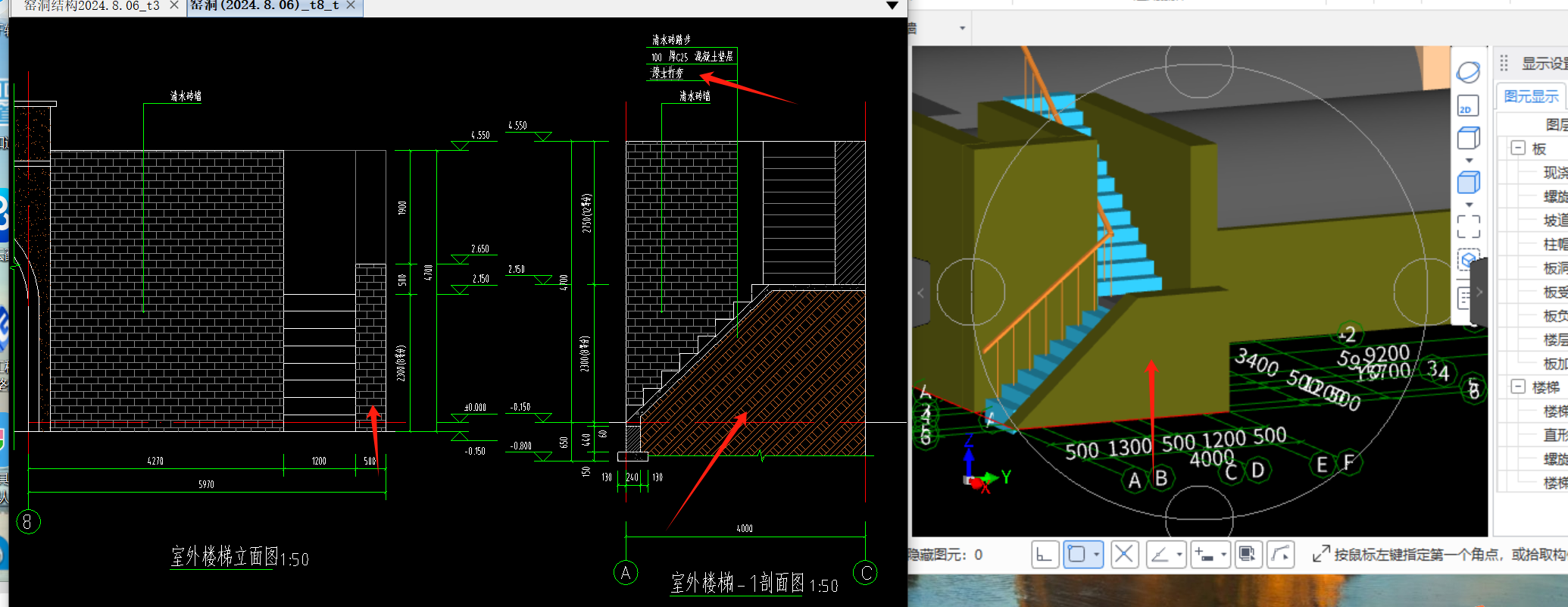Open the dropdown under the shaded cube
This screenshot has height=607, width=1568.
point(1469,205)
